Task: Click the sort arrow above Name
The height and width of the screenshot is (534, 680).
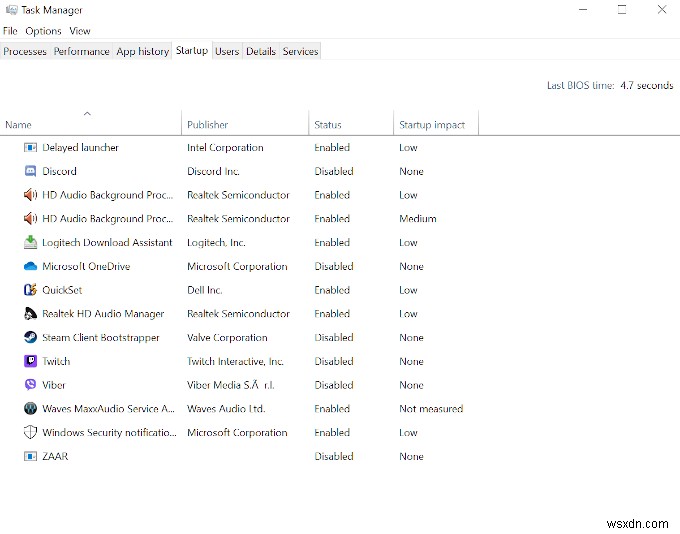Action: pos(87,114)
